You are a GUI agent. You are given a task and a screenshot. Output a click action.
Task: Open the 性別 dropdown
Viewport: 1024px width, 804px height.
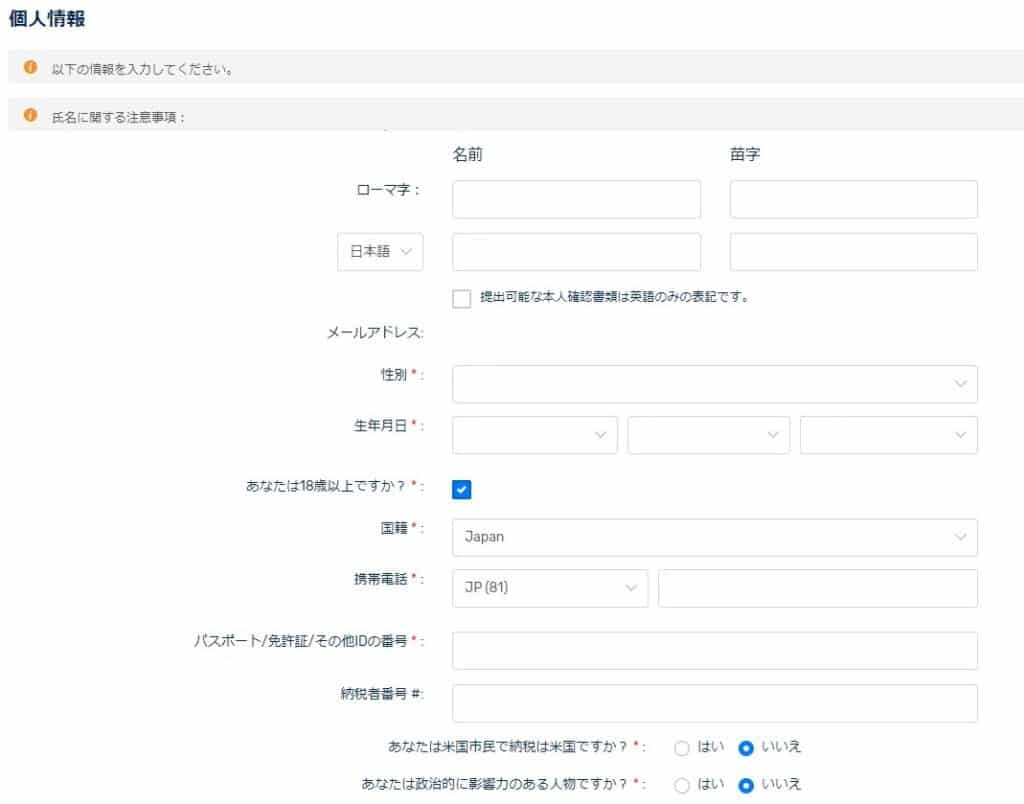click(714, 384)
